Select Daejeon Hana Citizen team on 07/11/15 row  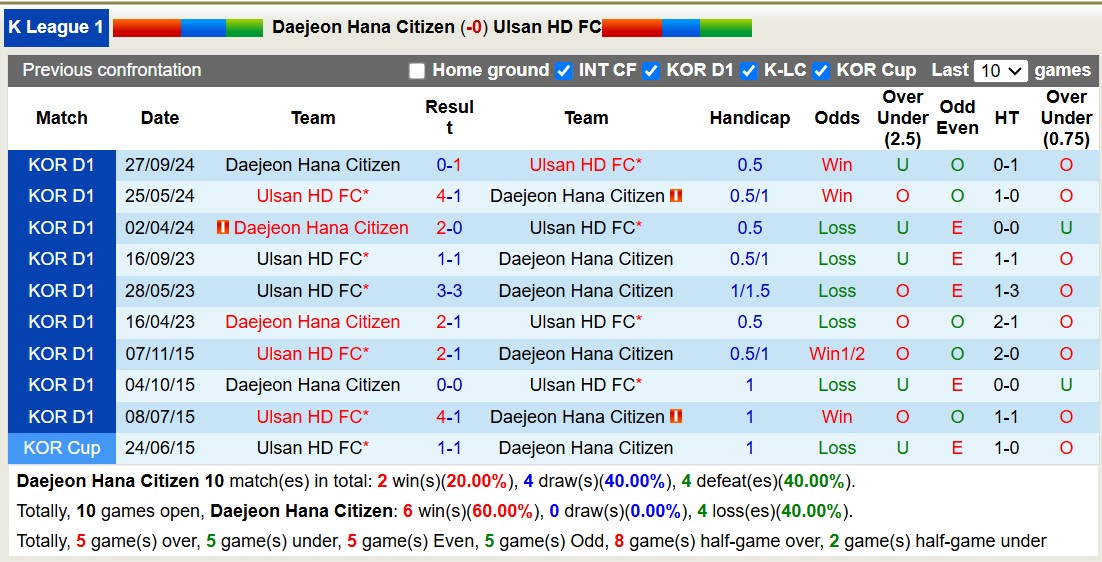point(585,353)
